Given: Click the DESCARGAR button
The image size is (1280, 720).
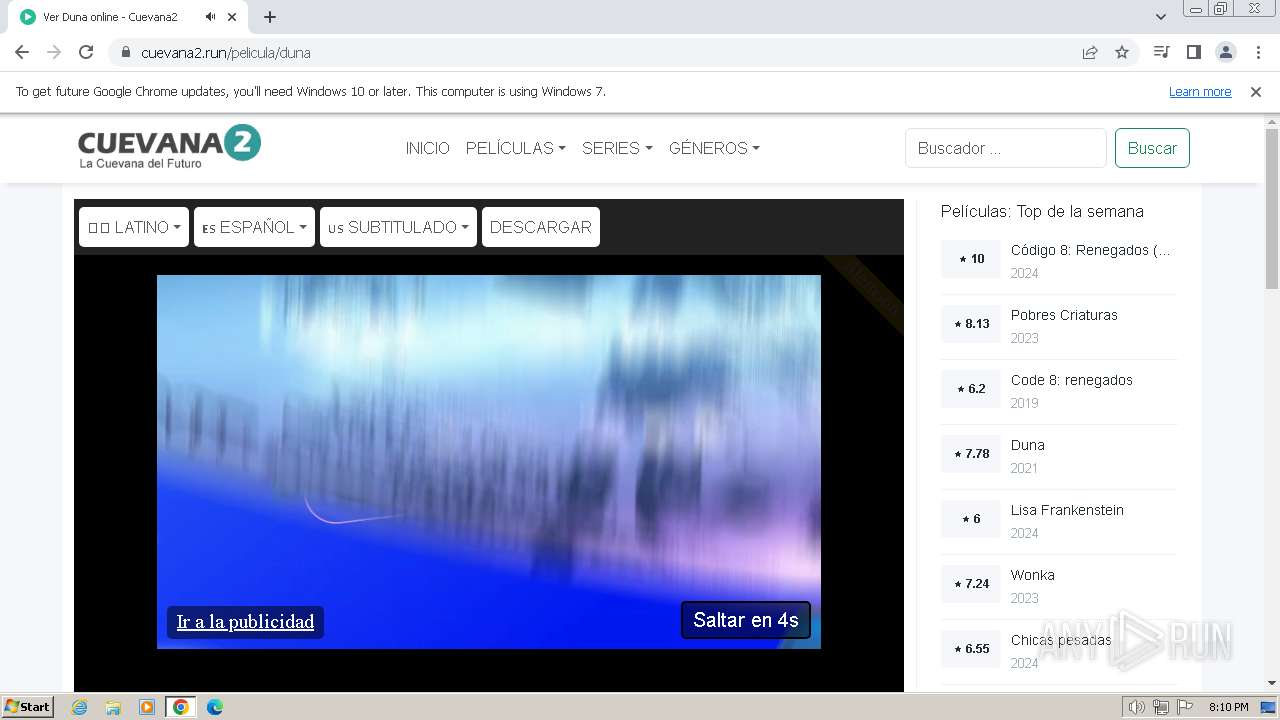Looking at the screenshot, I should click(541, 227).
